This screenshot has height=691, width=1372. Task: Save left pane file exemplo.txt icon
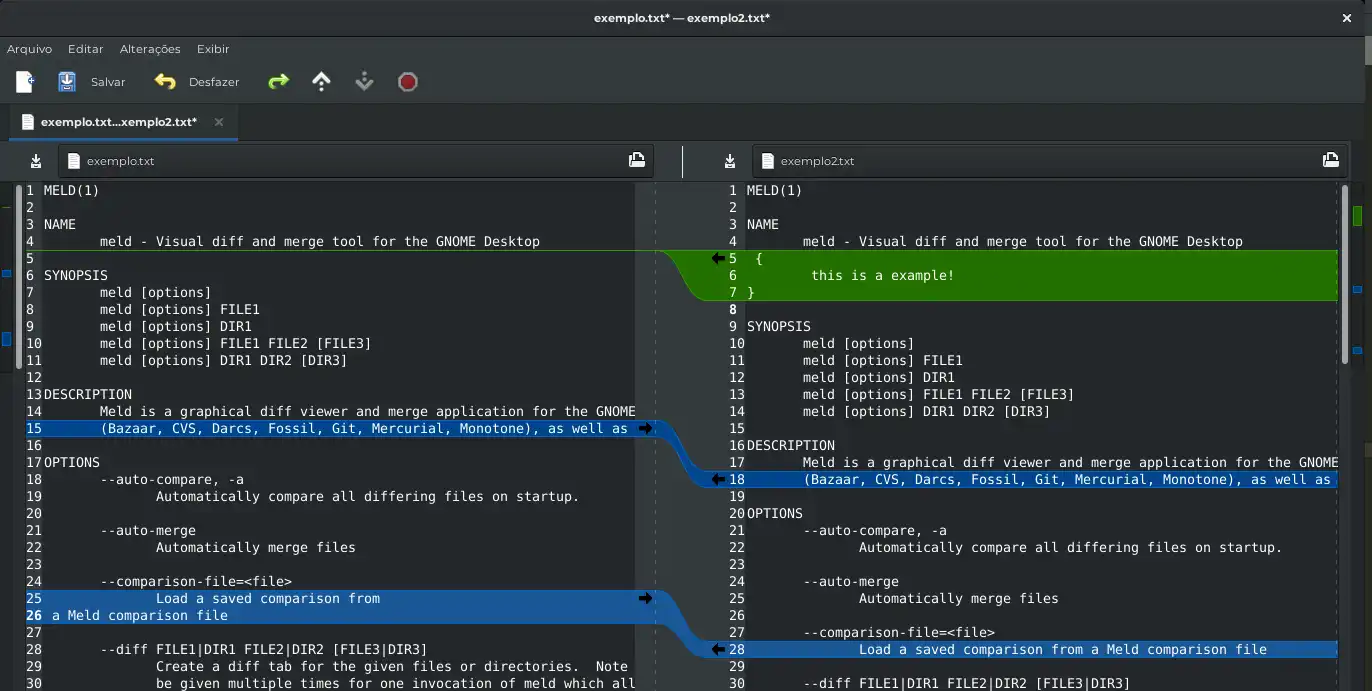[x=36, y=161]
